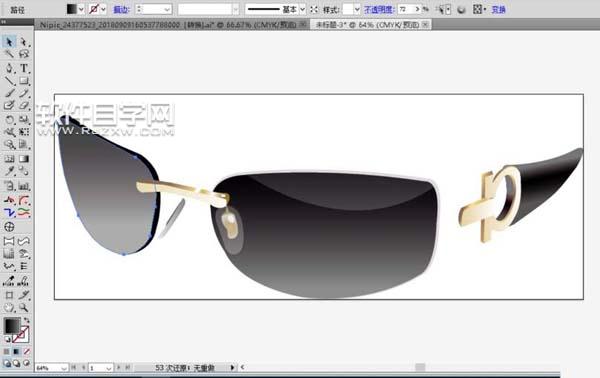Open the stroke style 基本 dropdown
This screenshot has height=378, width=600.
tap(302, 9)
